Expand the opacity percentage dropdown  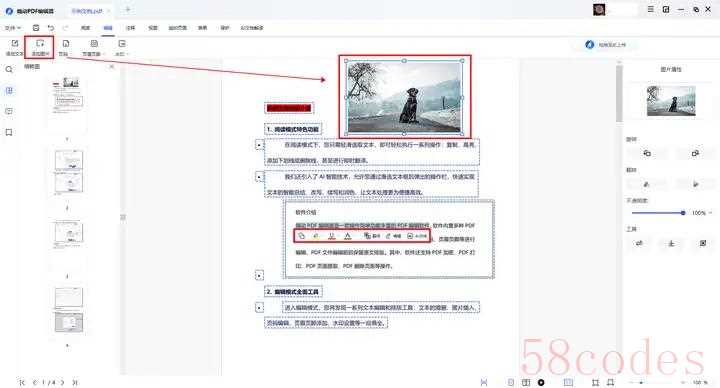pyautogui.click(x=703, y=213)
